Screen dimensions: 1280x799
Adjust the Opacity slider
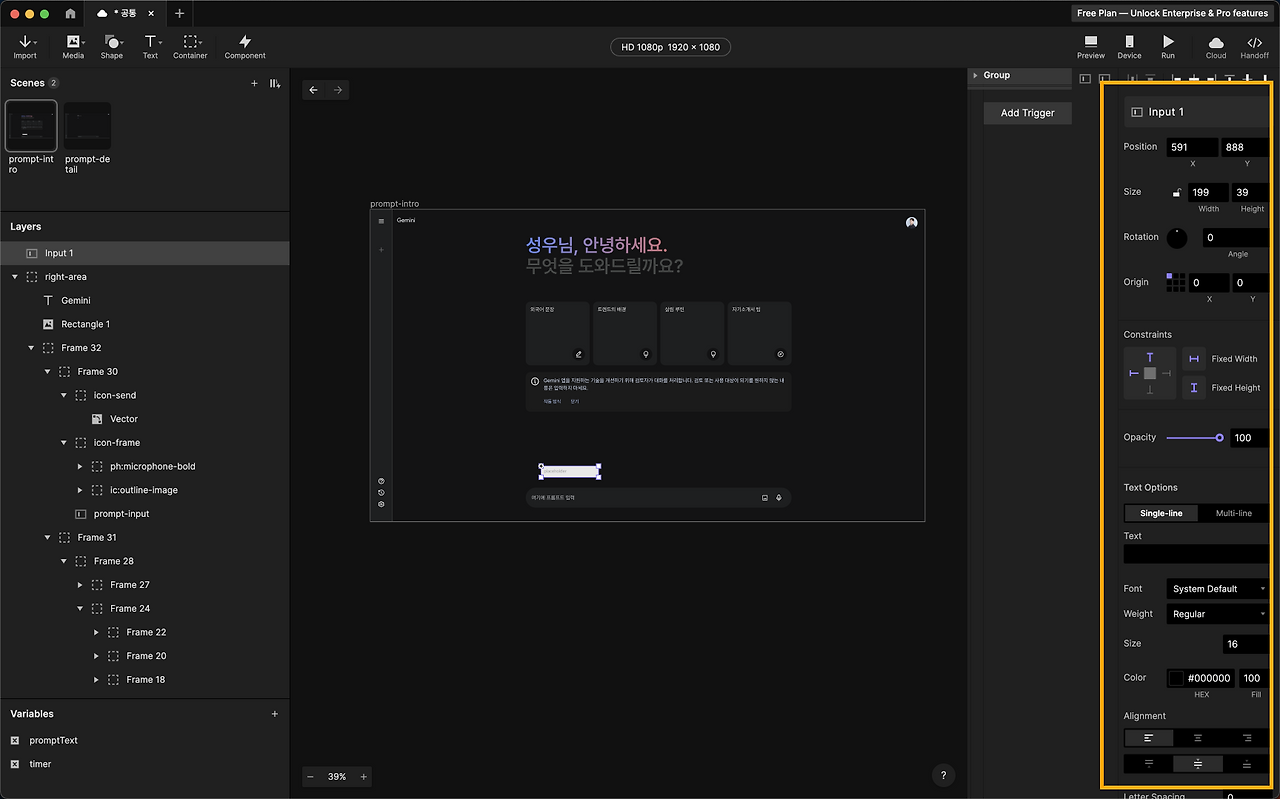(x=1193, y=438)
